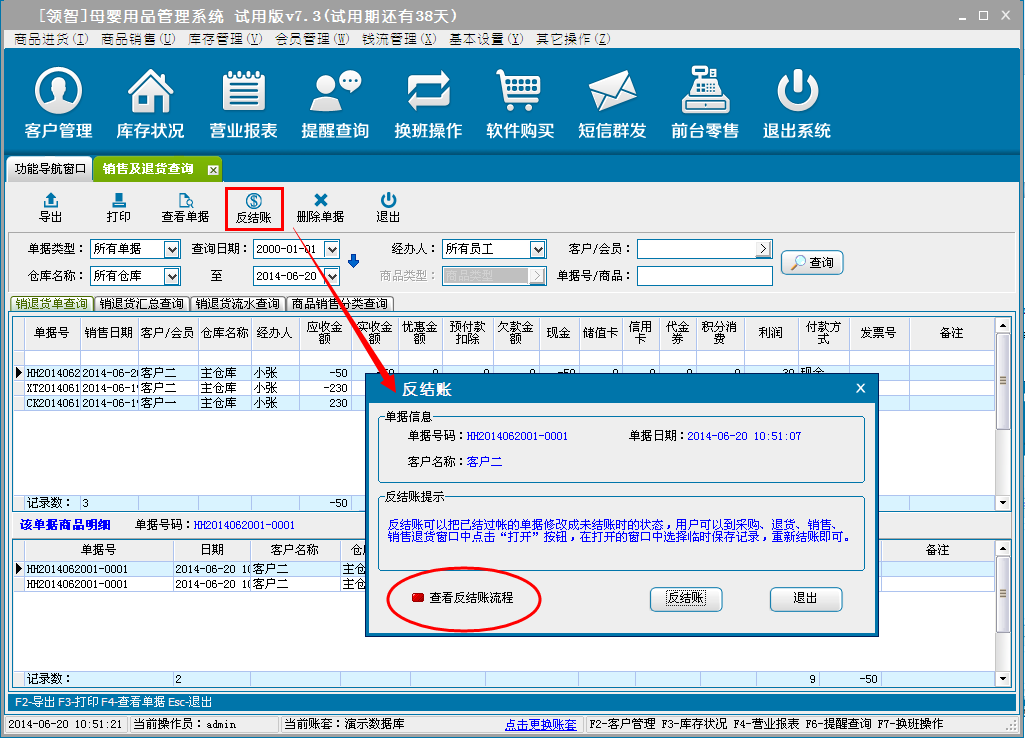This screenshot has width=1025, height=738.
Task: Switch to 销退货汇总查询 tab
Action: click(x=141, y=304)
